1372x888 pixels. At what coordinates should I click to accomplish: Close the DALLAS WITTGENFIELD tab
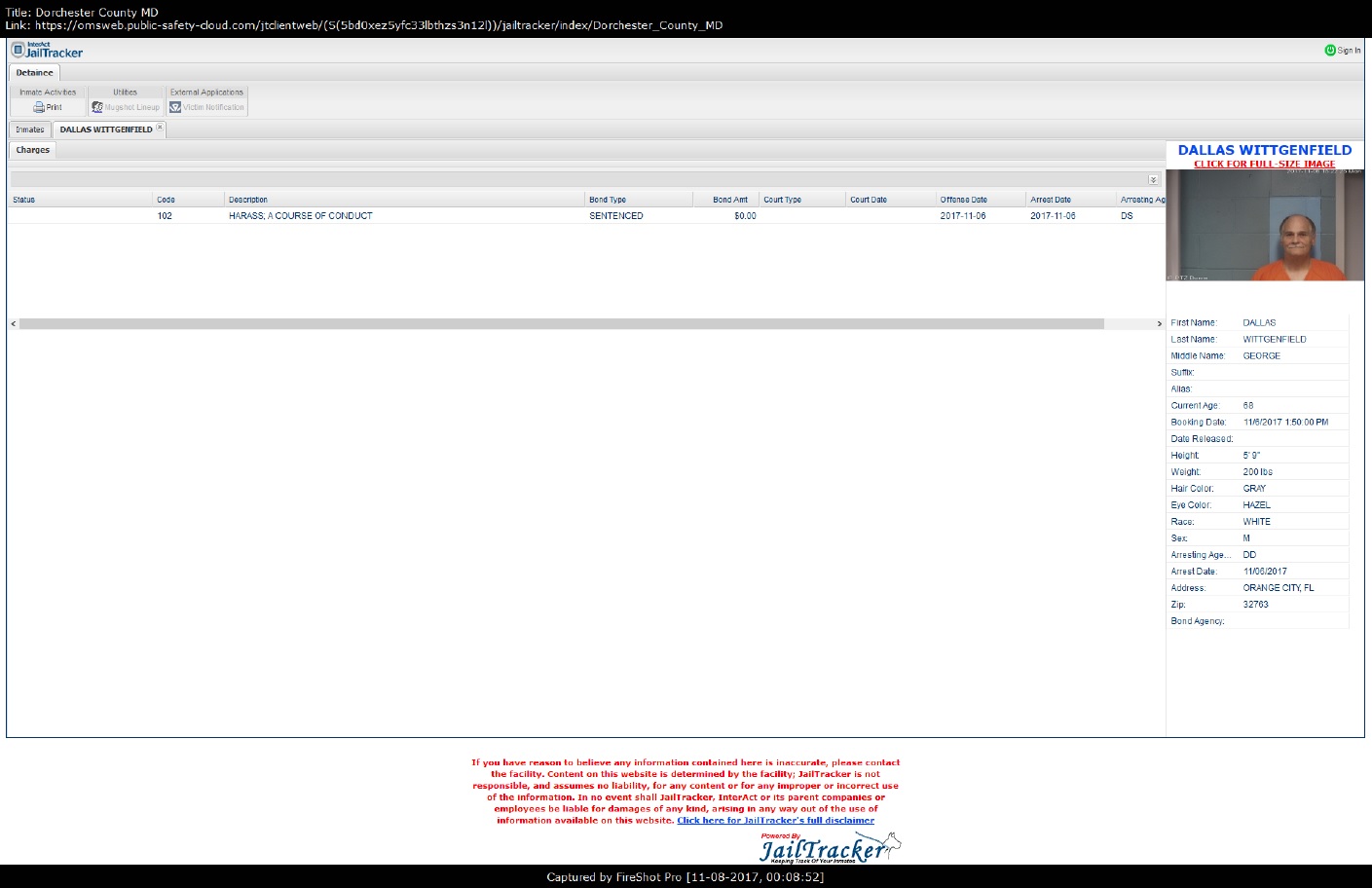(161, 128)
